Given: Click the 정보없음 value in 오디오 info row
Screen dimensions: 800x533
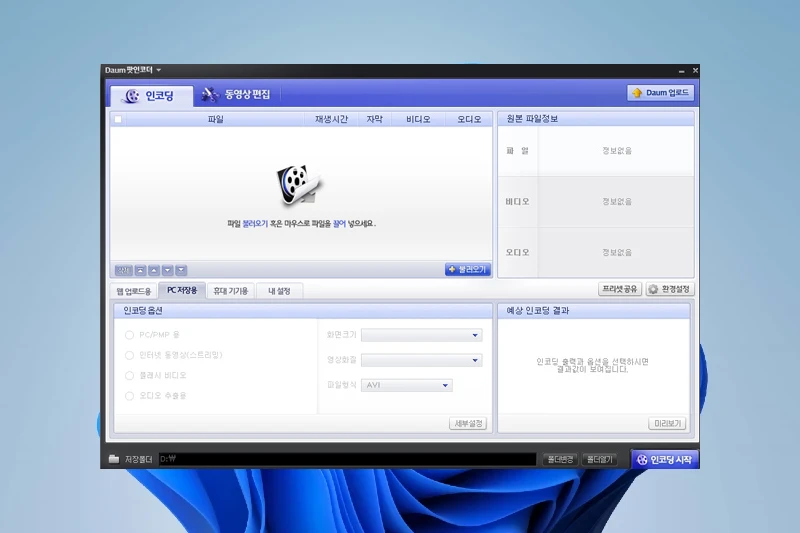Looking at the screenshot, I should (617, 252).
